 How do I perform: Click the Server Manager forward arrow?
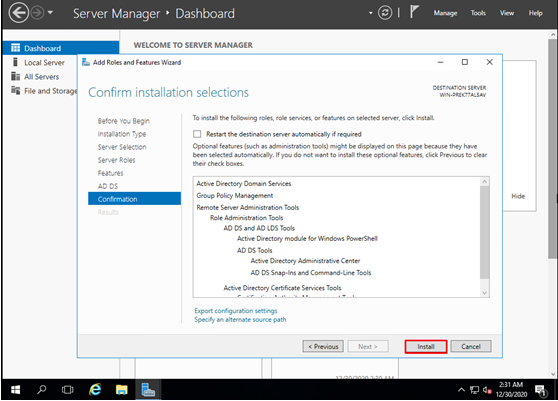tap(37, 13)
